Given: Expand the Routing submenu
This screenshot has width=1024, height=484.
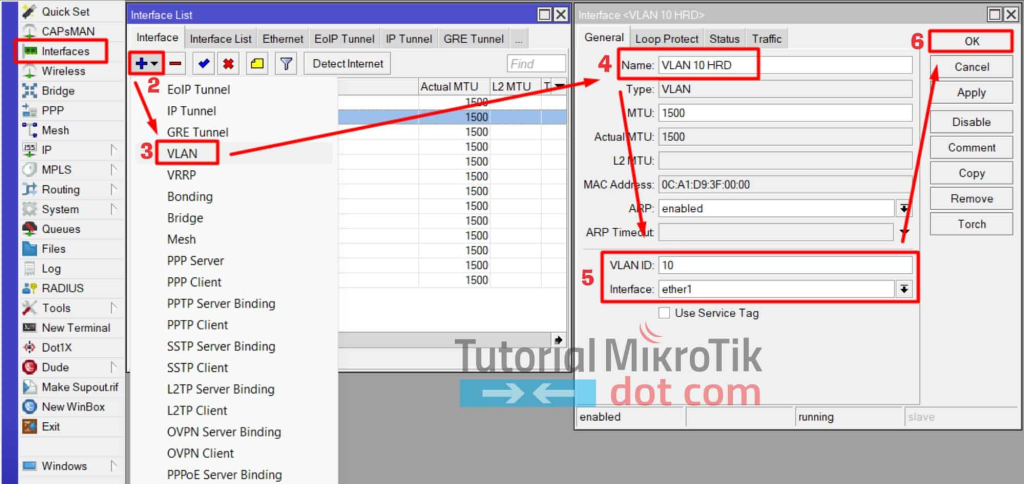Looking at the screenshot, I should tap(113, 189).
